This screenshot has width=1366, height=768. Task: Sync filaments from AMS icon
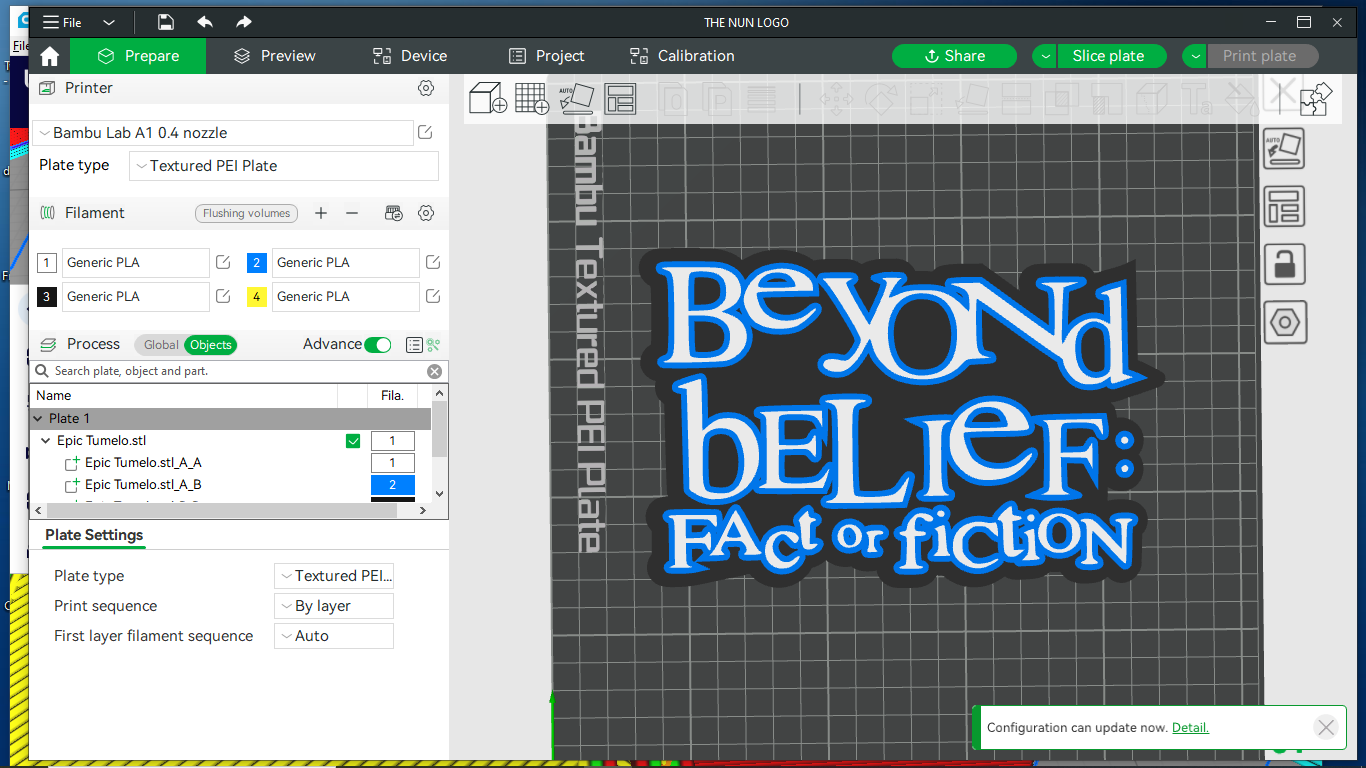click(394, 213)
